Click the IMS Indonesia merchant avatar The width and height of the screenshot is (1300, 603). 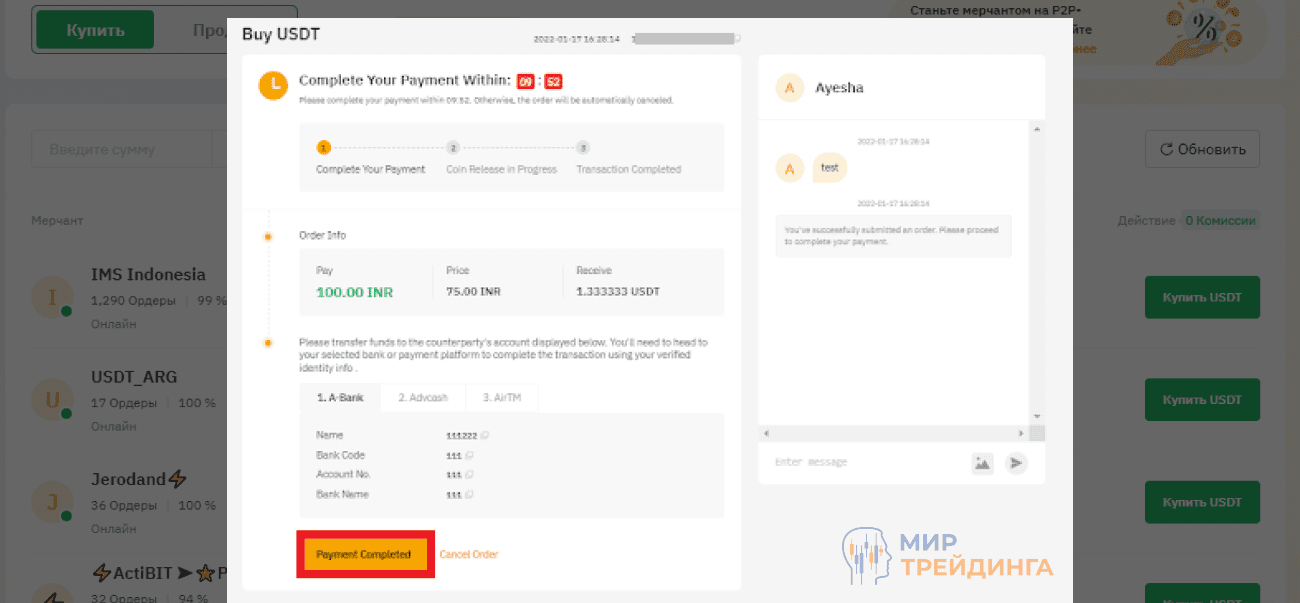click(x=52, y=295)
